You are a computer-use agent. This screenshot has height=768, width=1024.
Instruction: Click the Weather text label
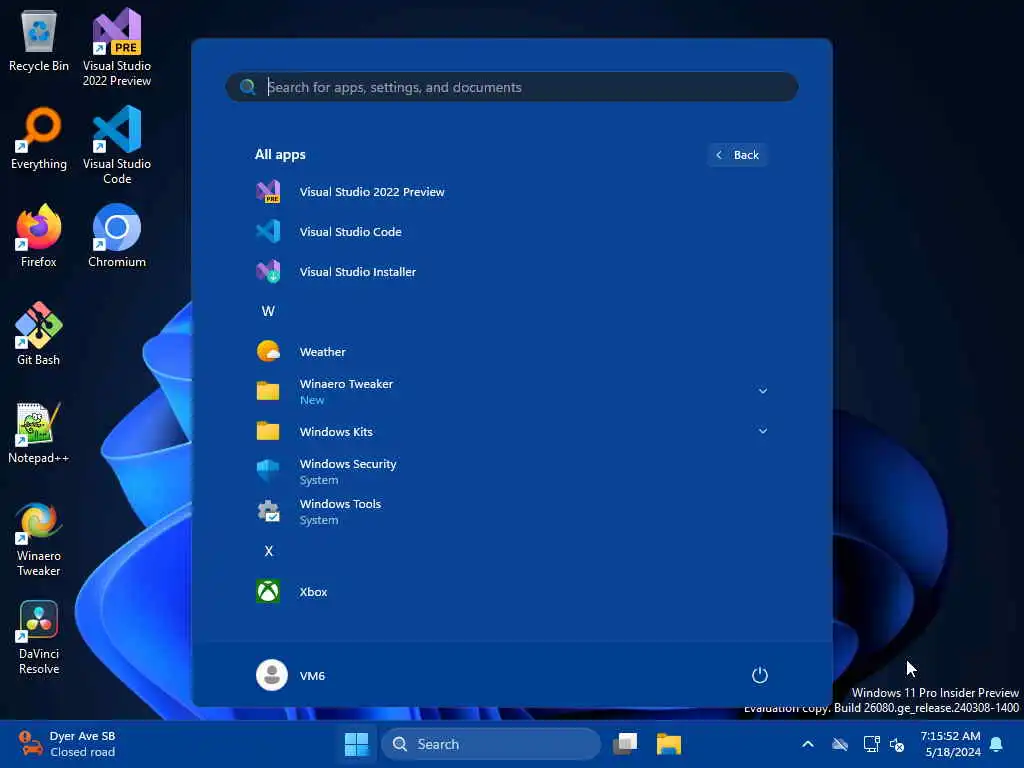point(322,351)
